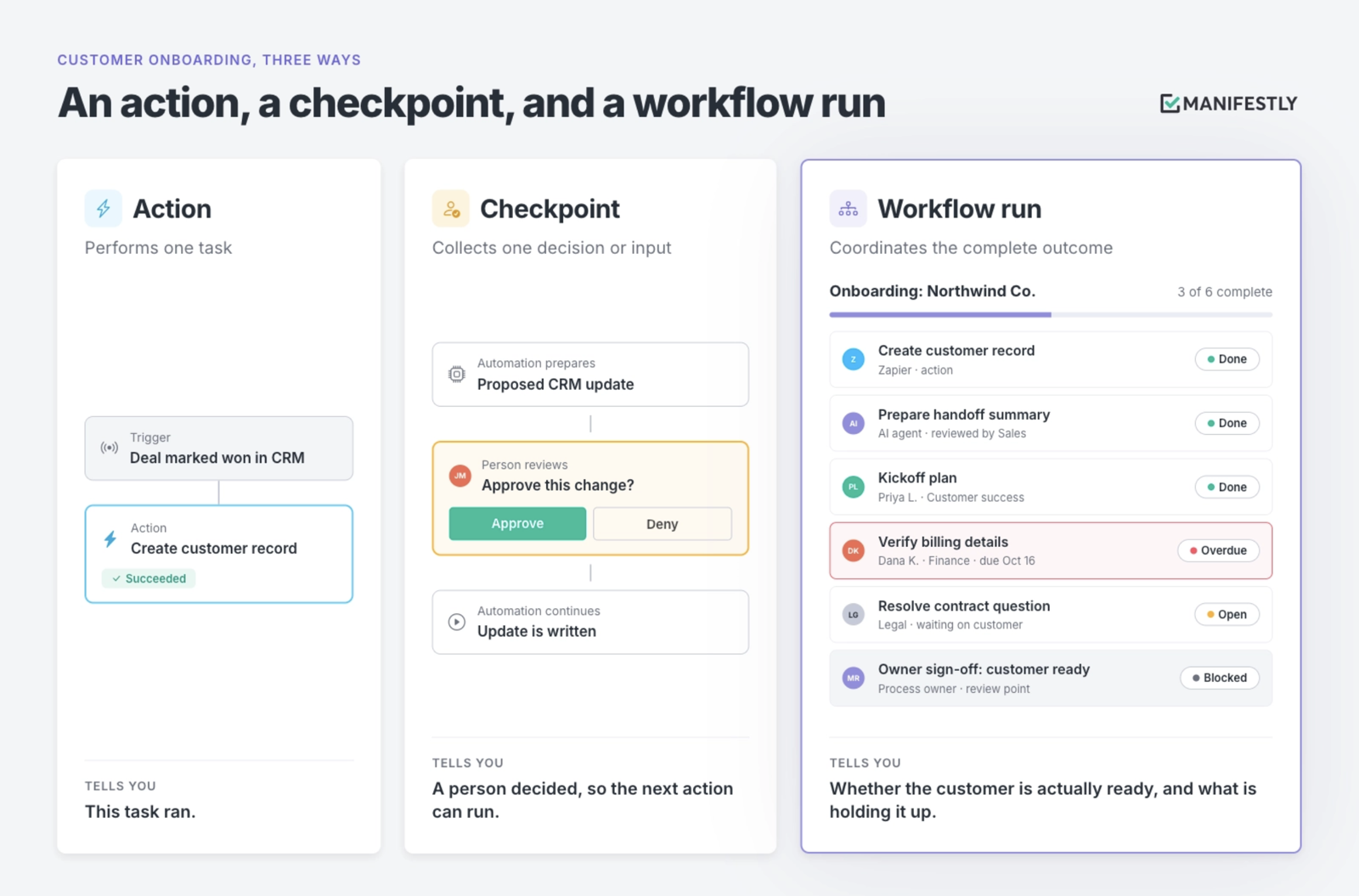Click Done badge on Kickoff plan row
The width and height of the screenshot is (1359, 896).
[1227, 487]
